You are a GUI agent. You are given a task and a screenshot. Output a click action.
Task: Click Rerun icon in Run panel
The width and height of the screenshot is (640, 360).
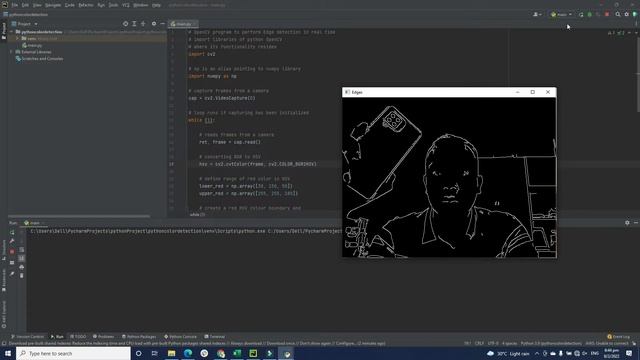[x=12, y=232]
